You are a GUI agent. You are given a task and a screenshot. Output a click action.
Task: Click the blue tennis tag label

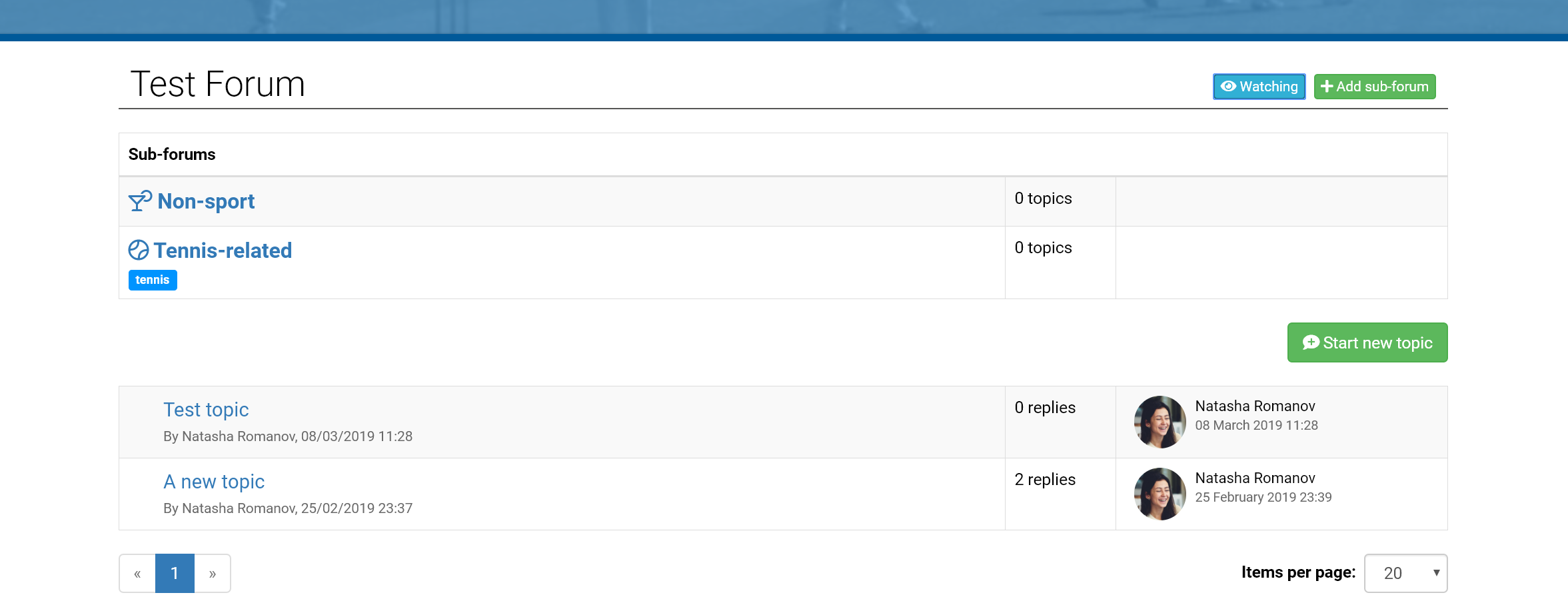[x=153, y=280]
